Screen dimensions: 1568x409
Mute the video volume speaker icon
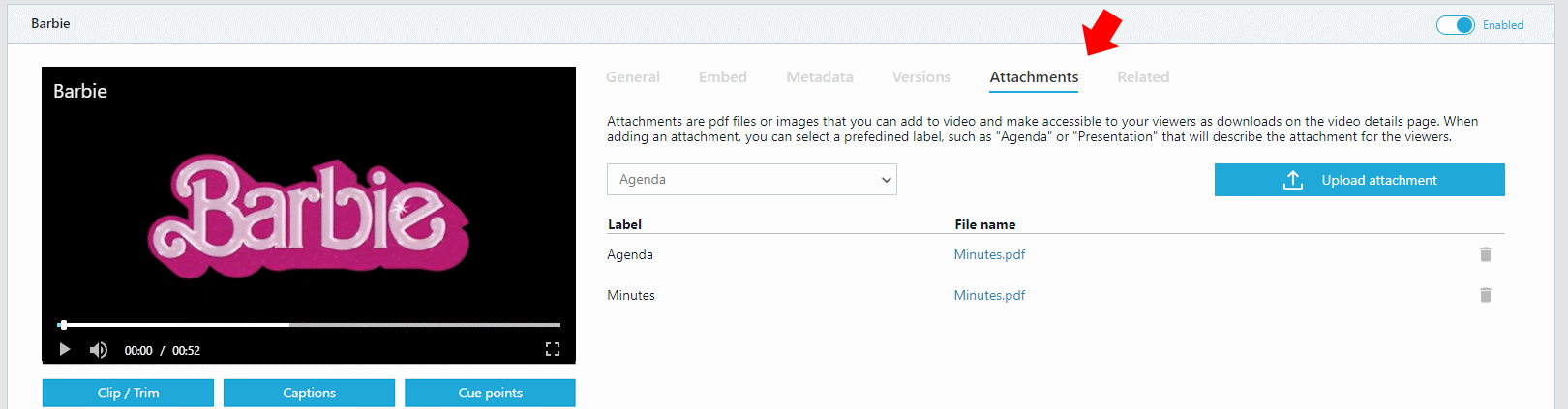pyautogui.click(x=99, y=349)
